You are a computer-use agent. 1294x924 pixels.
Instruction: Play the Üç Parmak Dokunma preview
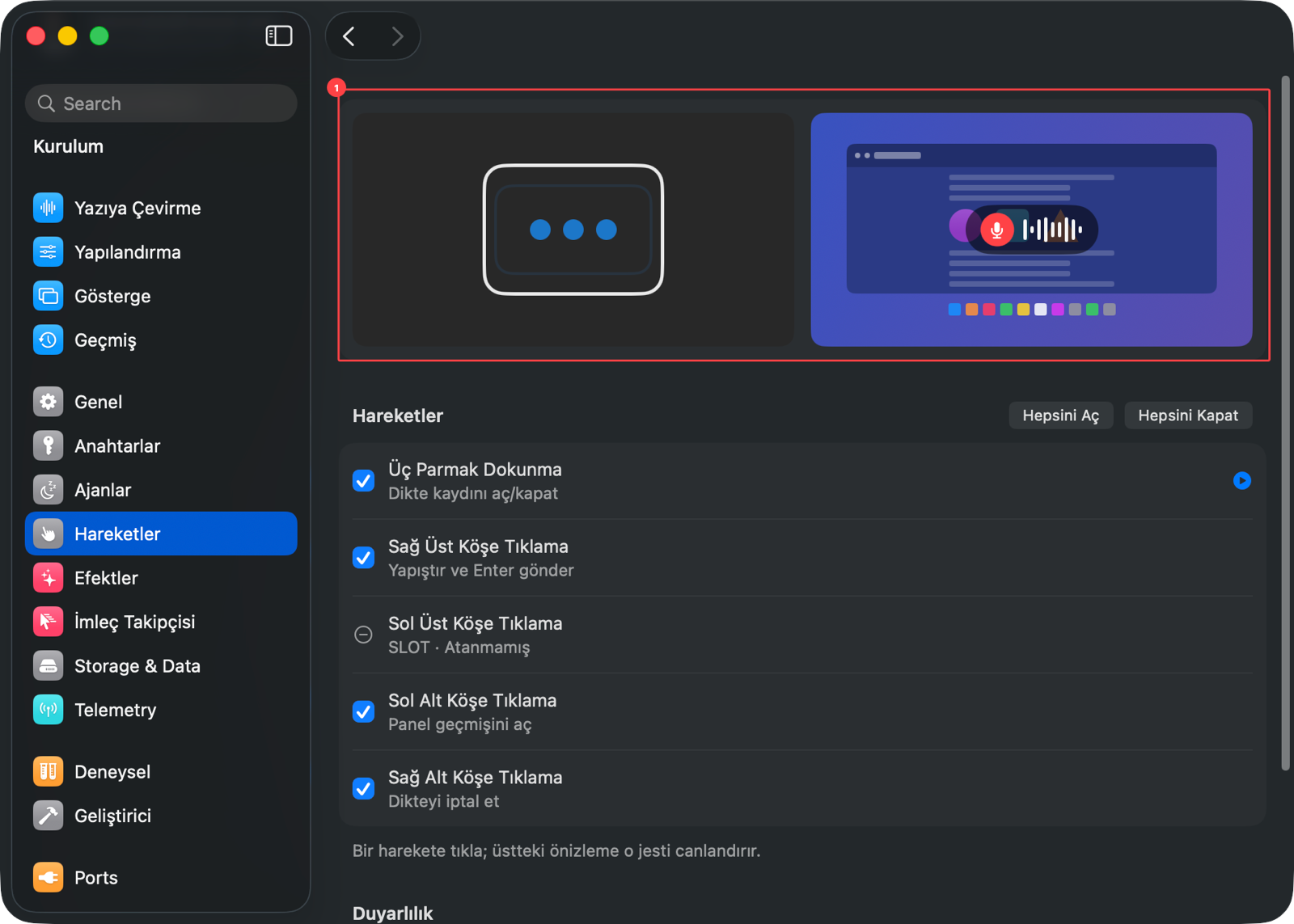1242,481
